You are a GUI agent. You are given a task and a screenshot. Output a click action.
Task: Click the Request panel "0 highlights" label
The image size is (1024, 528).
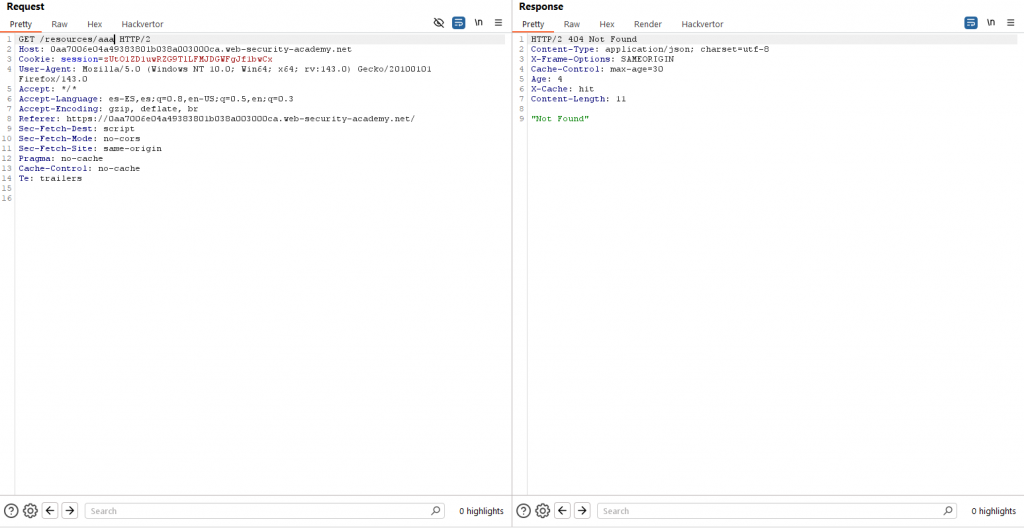click(x=481, y=511)
